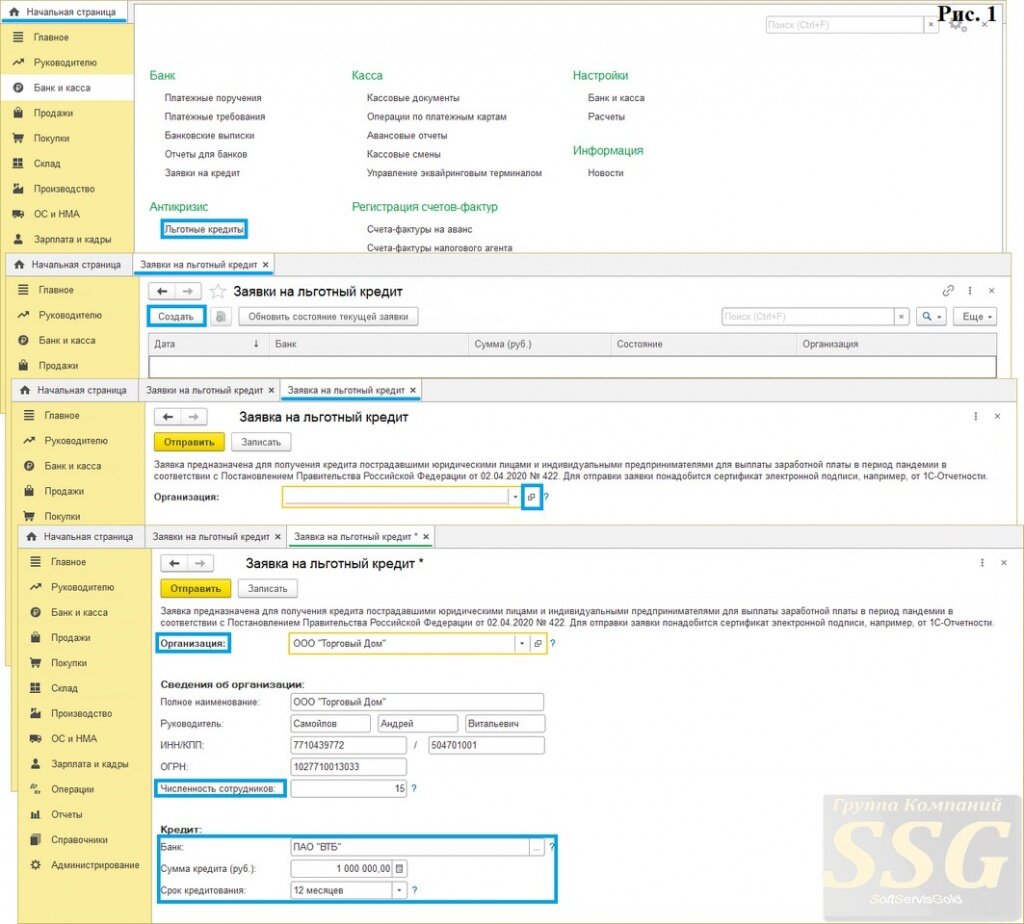
Task: Expand the empty Организация field dropdown
Action: tap(515, 497)
